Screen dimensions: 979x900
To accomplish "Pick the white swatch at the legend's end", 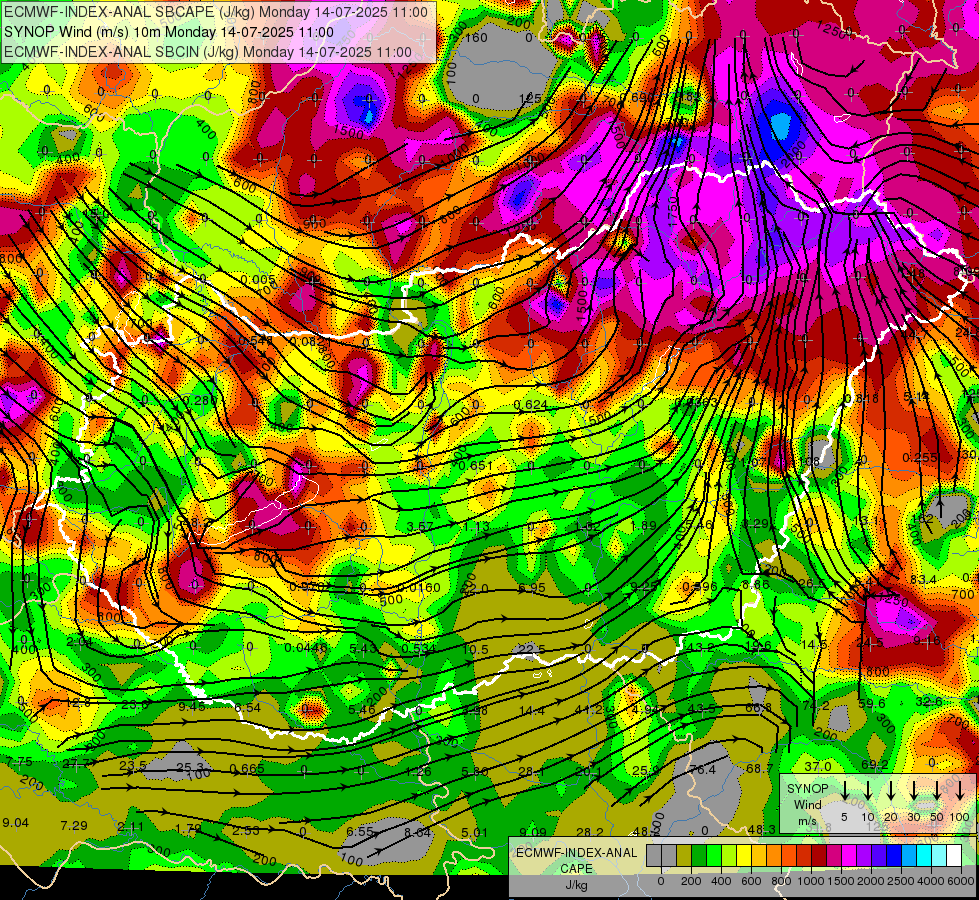I will click(953, 856).
